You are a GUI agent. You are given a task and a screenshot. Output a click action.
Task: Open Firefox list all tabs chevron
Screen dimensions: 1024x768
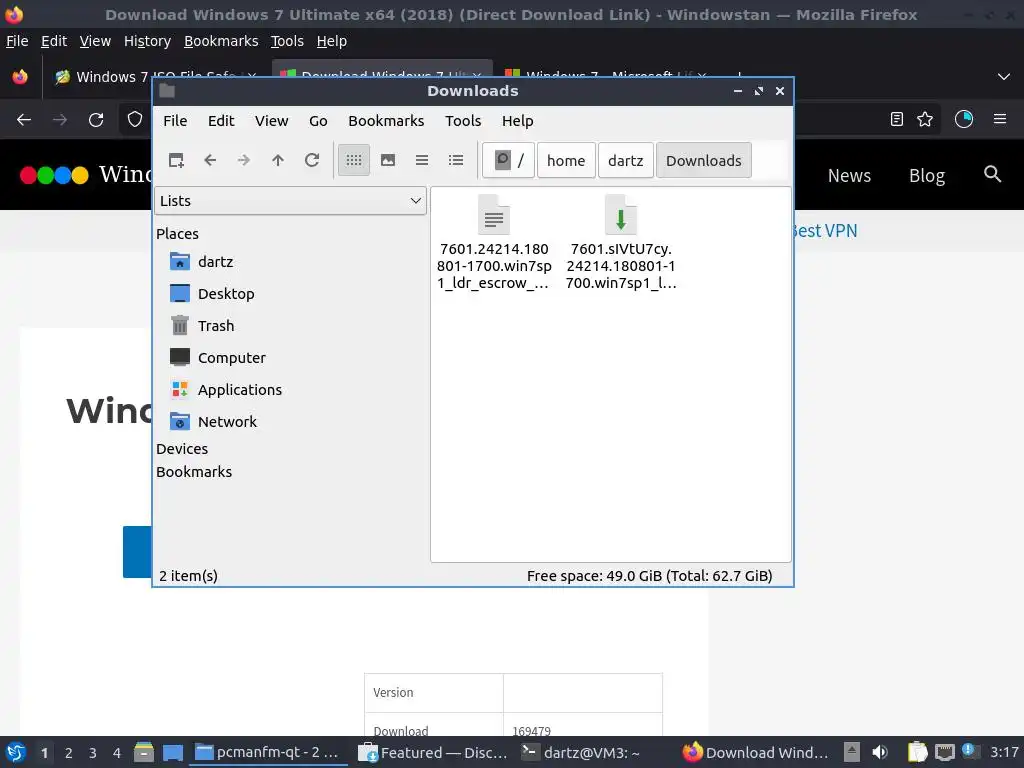[1004, 77]
